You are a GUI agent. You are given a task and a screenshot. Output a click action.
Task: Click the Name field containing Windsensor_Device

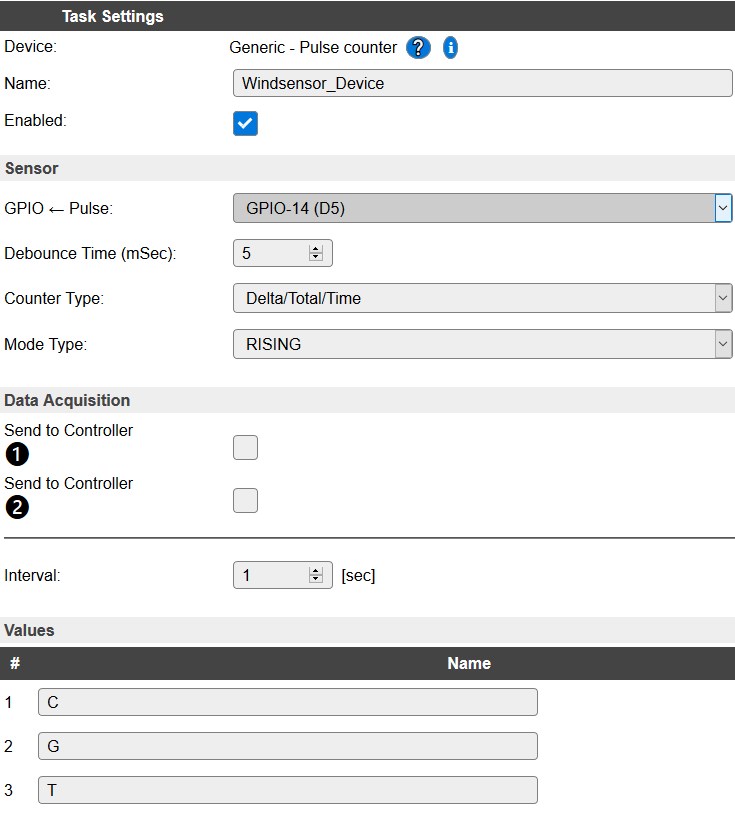(482, 83)
